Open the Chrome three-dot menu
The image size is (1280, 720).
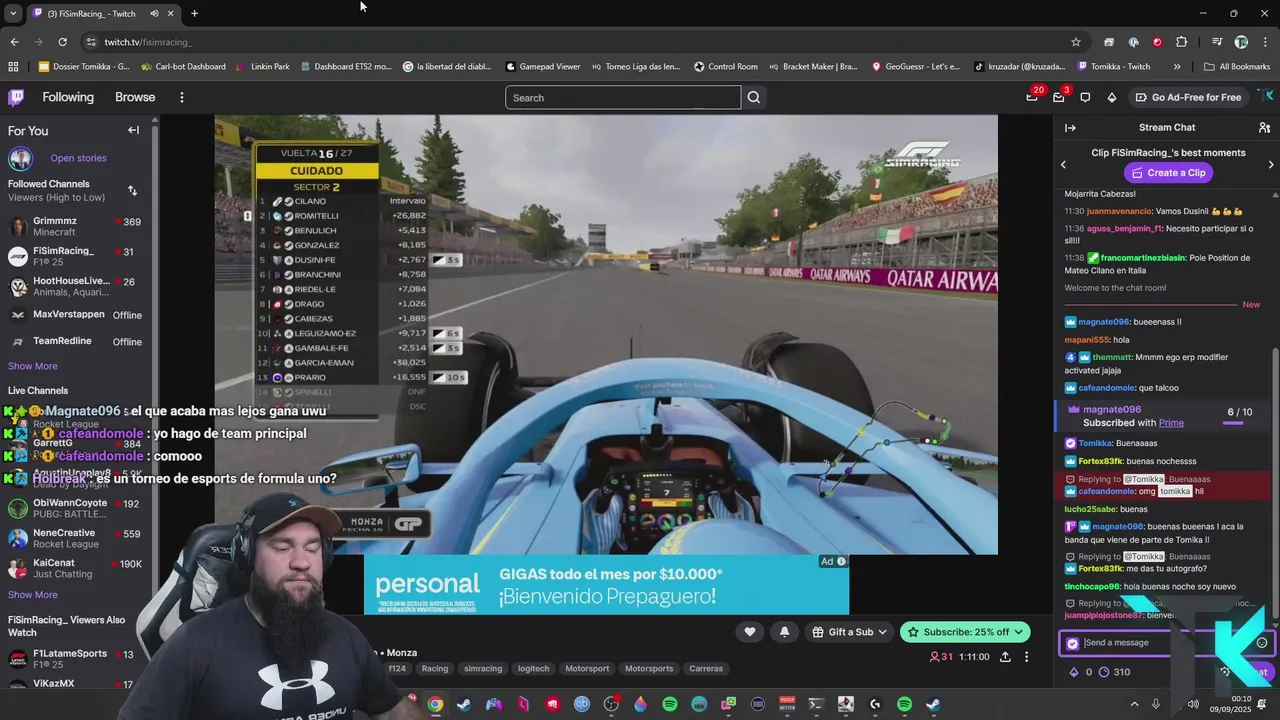1266,42
